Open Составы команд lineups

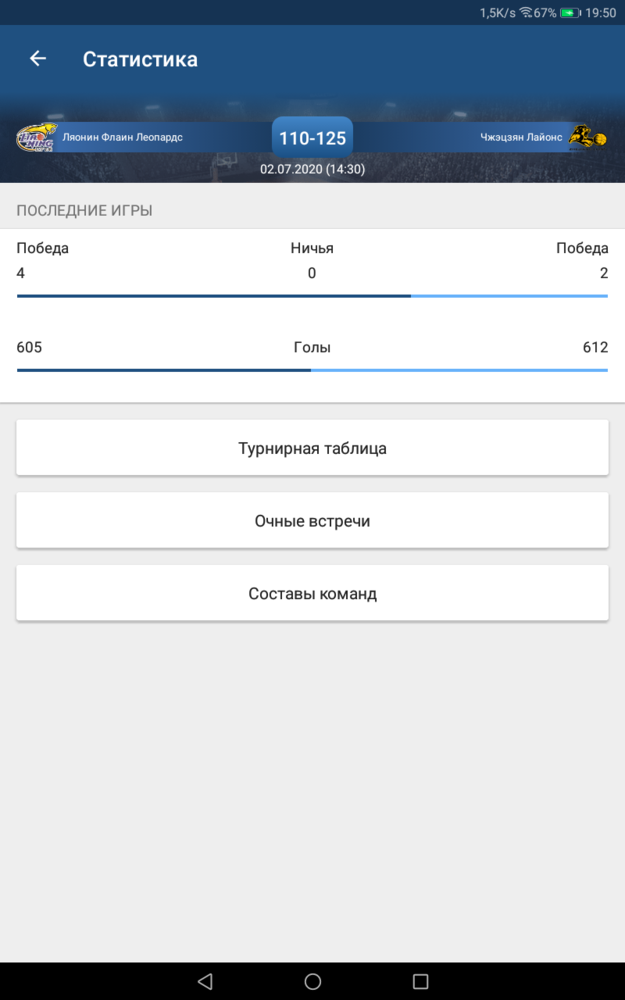(x=312, y=593)
